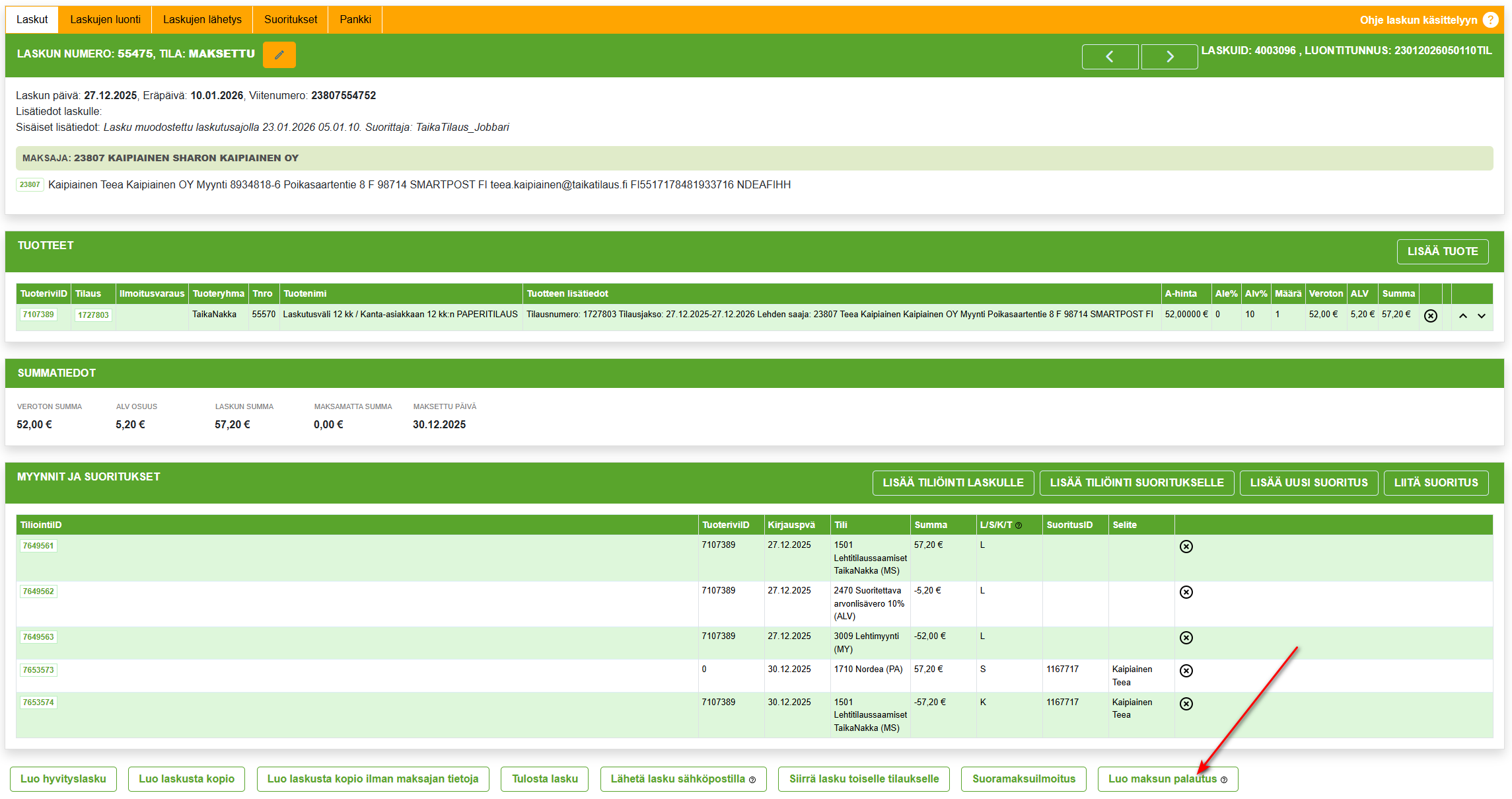The height and width of the screenshot is (799, 1512).
Task: Open the Suoritukset tab
Action: click(291, 20)
